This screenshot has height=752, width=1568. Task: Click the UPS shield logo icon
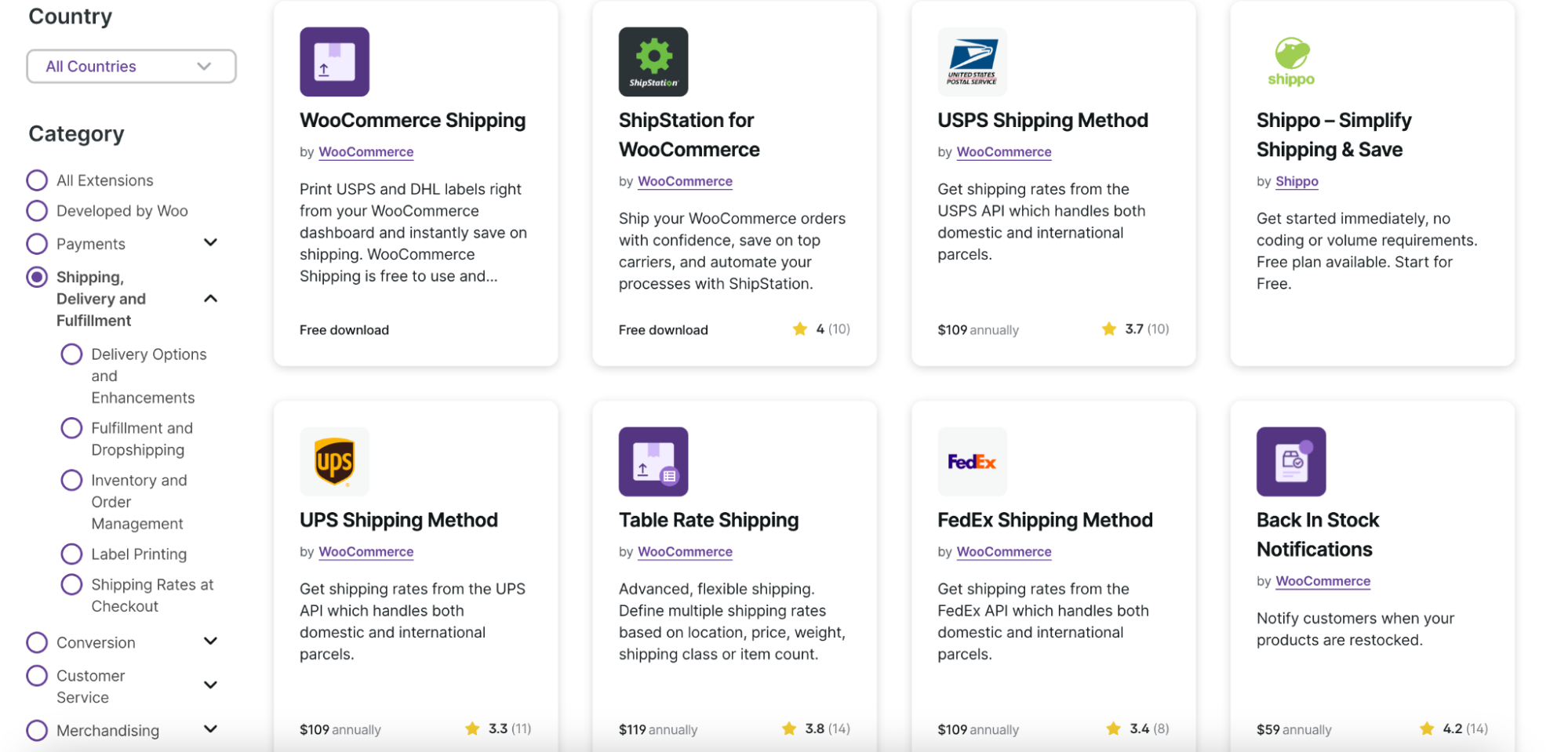334,461
